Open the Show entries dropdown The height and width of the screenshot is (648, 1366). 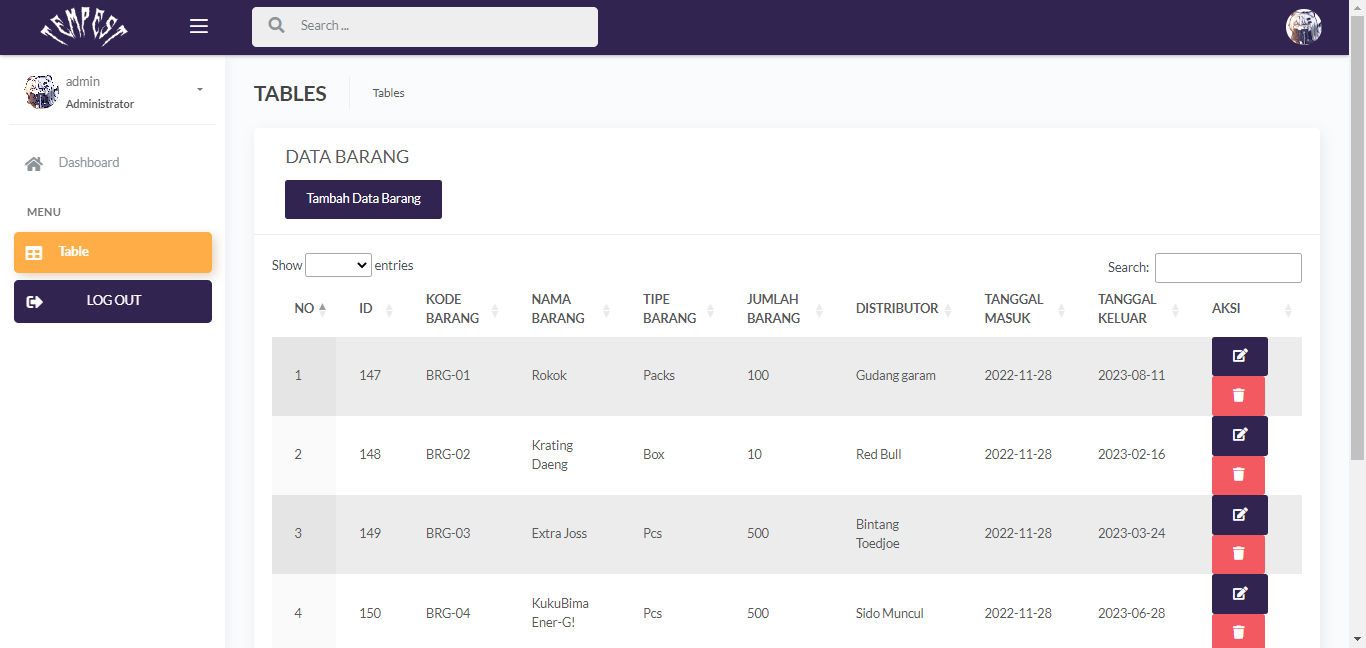[338, 265]
